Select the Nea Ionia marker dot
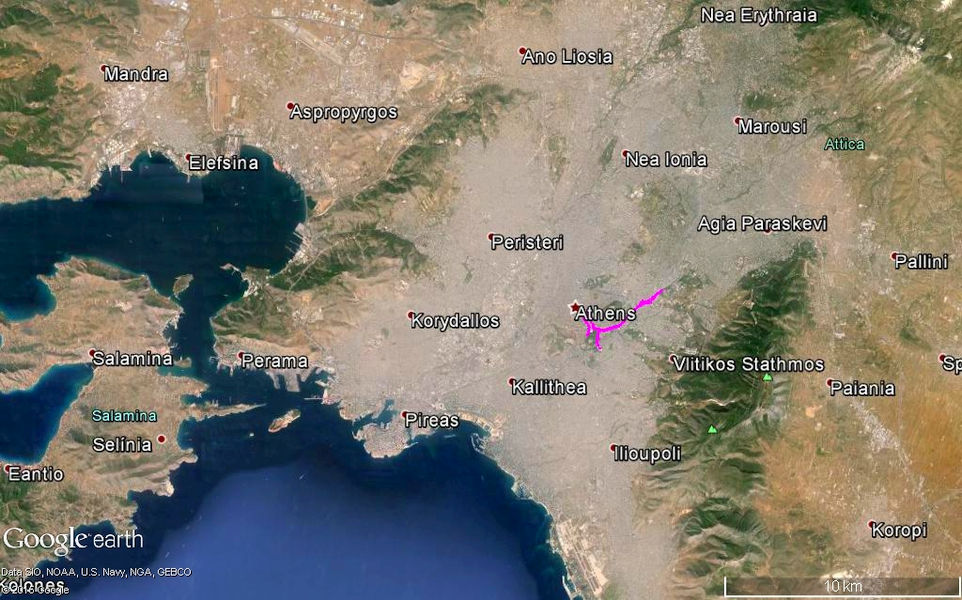 [x=625, y=153]
